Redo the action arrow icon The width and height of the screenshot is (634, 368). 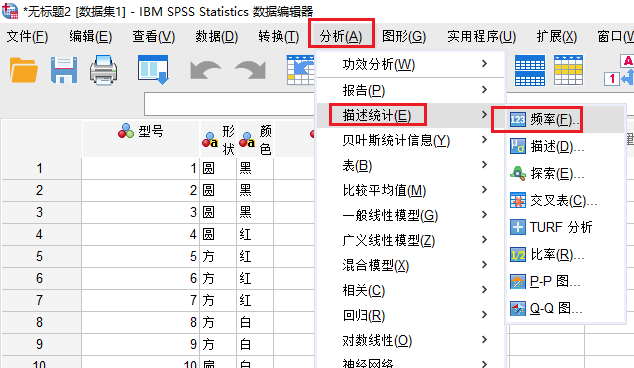[250, 70]
